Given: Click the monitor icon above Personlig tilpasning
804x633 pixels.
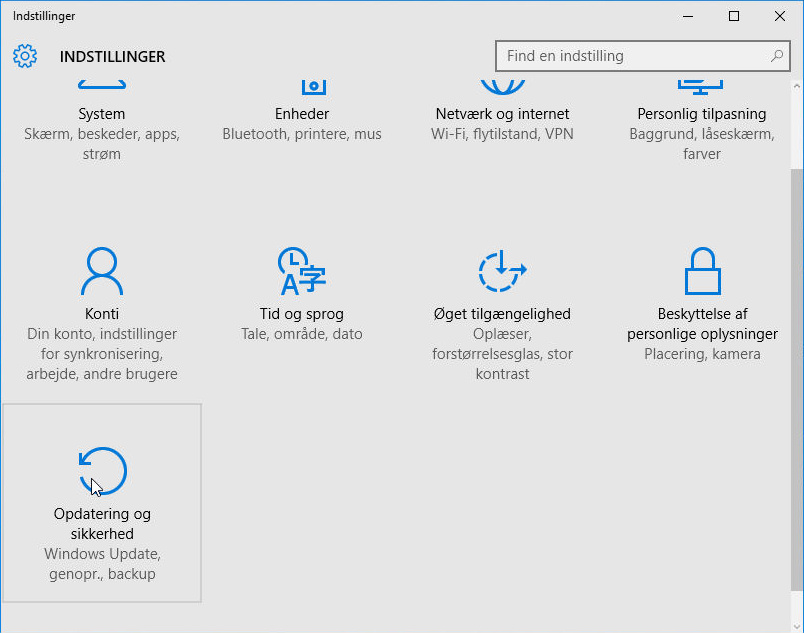Looking at the screenshot, I should (702, 82).
